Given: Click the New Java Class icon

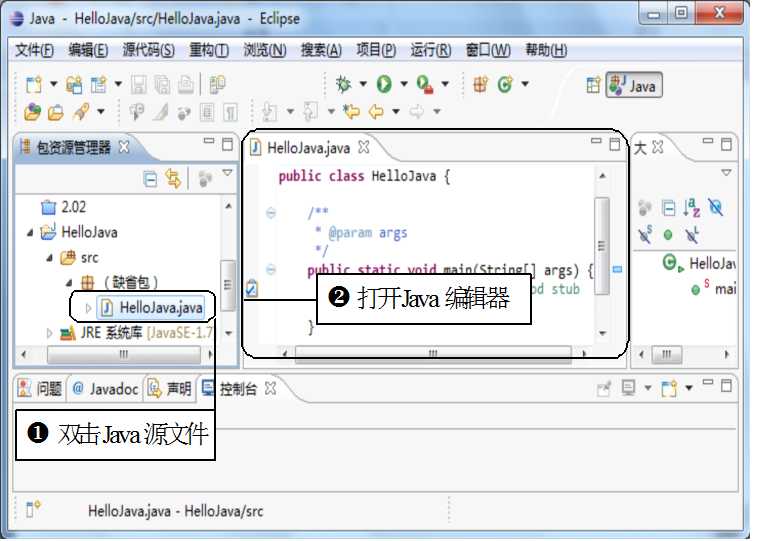Looking at the screenshot, I should (505, 84).
